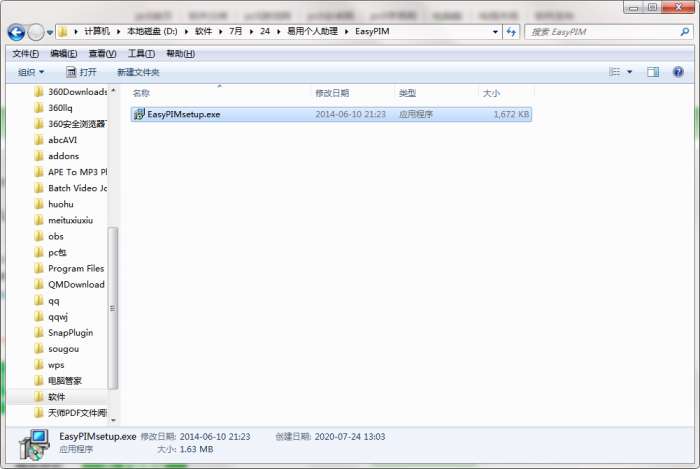Image resolution: width=700 pixels, height=469 pixels.
Task: Select addons folder in tree
Action: coord(56,156)
